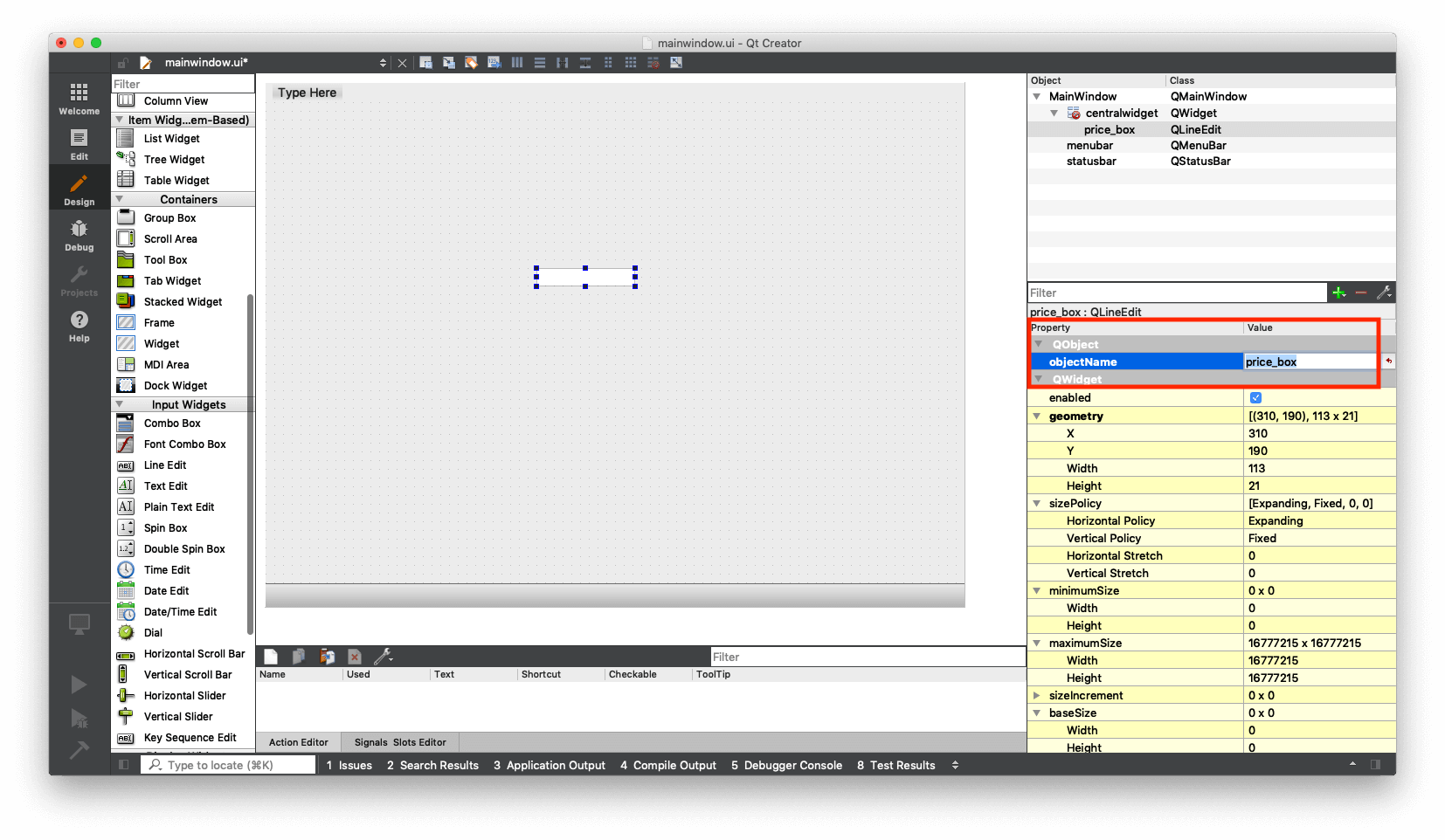The image size is (1445, 840).
Task: Select Dial widget in widget box
Action: click(154, 633)
